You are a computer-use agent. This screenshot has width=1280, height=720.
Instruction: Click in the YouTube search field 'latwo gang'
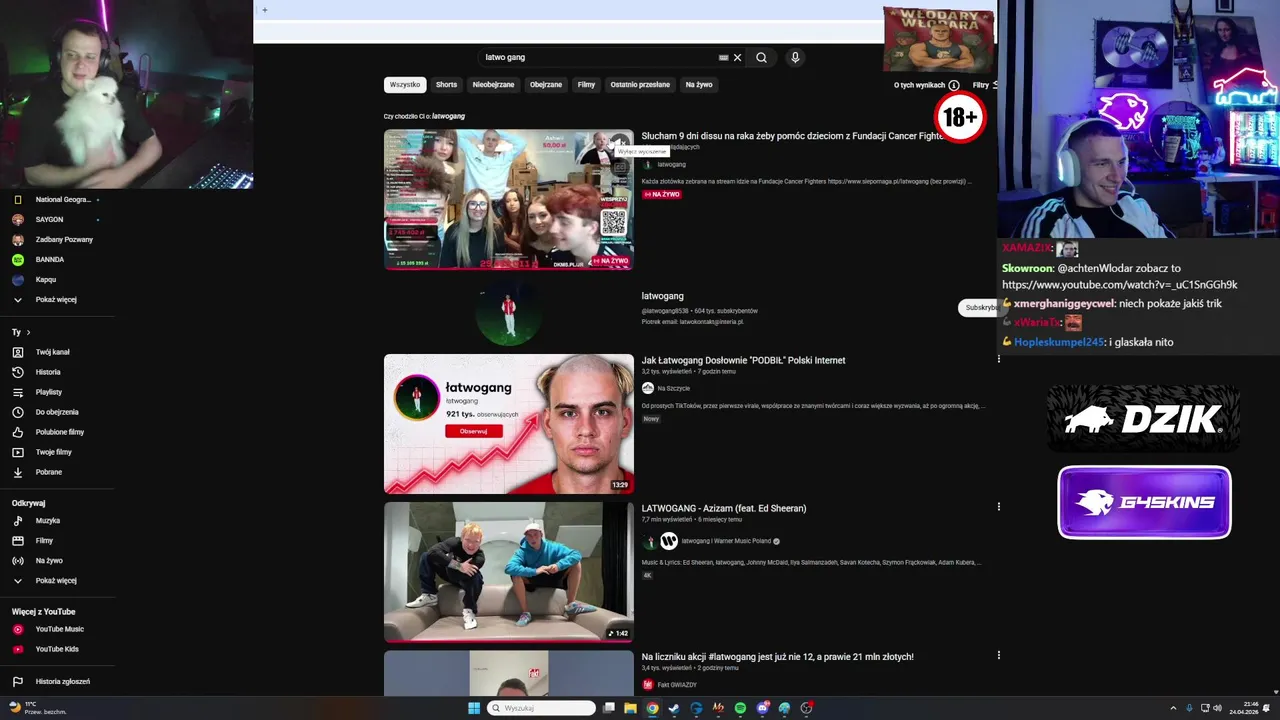tap(600, 57)
